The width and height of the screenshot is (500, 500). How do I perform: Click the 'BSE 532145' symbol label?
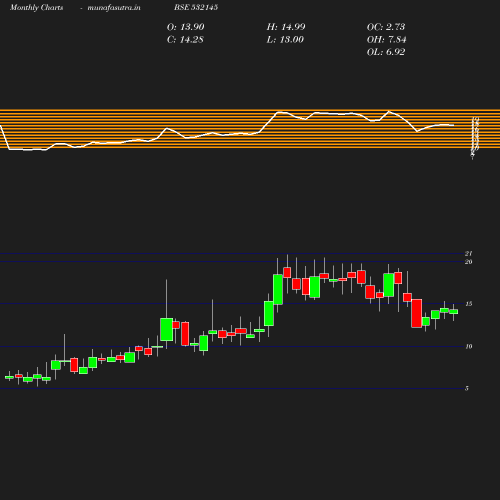[196, 7]
